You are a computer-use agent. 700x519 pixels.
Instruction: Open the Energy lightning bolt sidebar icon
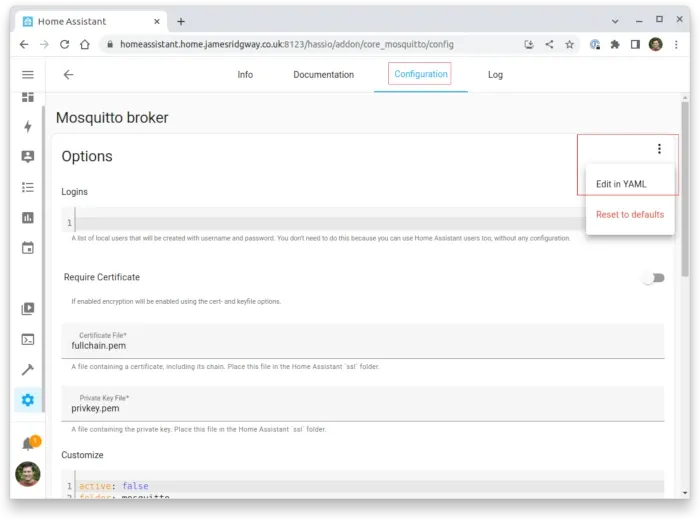coord(28,127)
